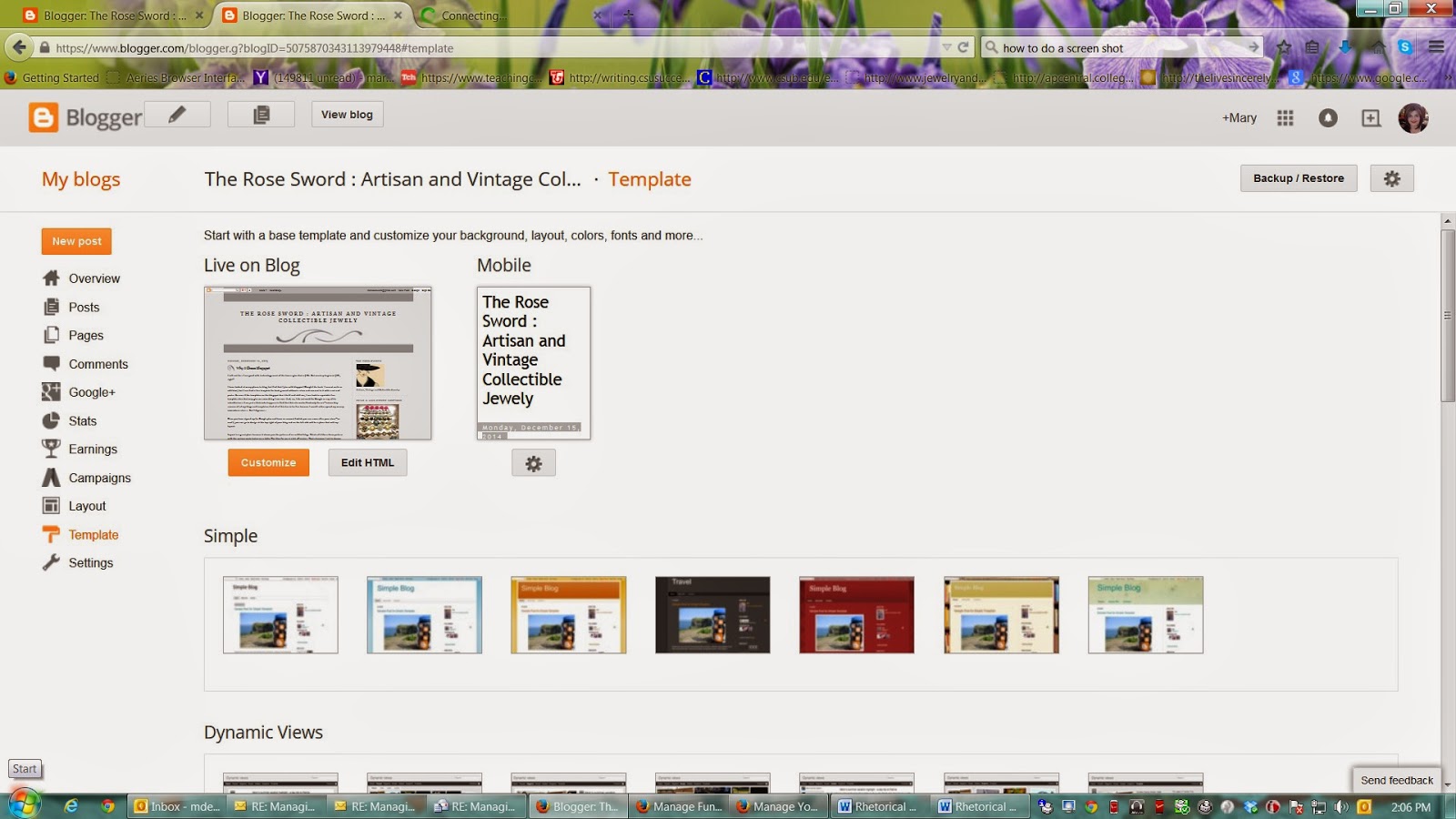The height and width of the screenshot is (819, 1456).
Task: Open the address bar history dropdown arrow
Action: pyautogui.click(x=947, y=47)
